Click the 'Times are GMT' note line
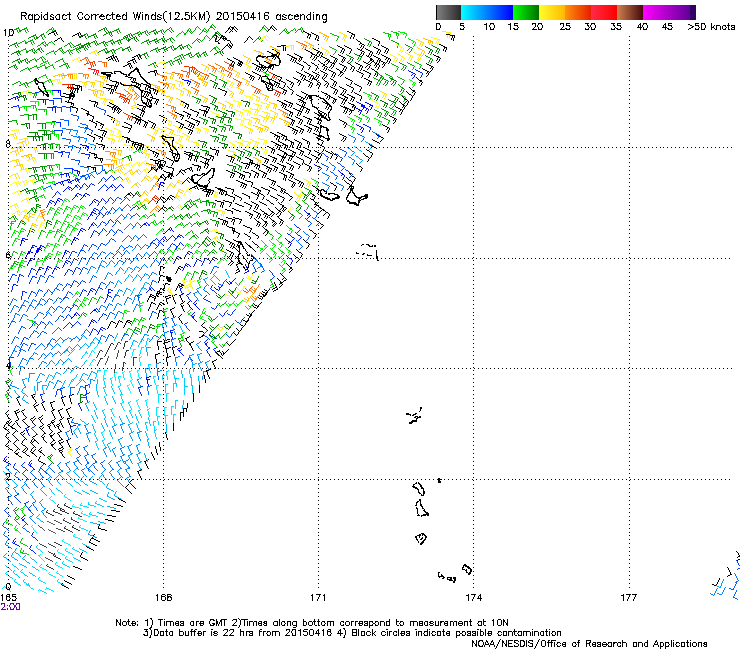740x650 pixels. pos(311,623)
